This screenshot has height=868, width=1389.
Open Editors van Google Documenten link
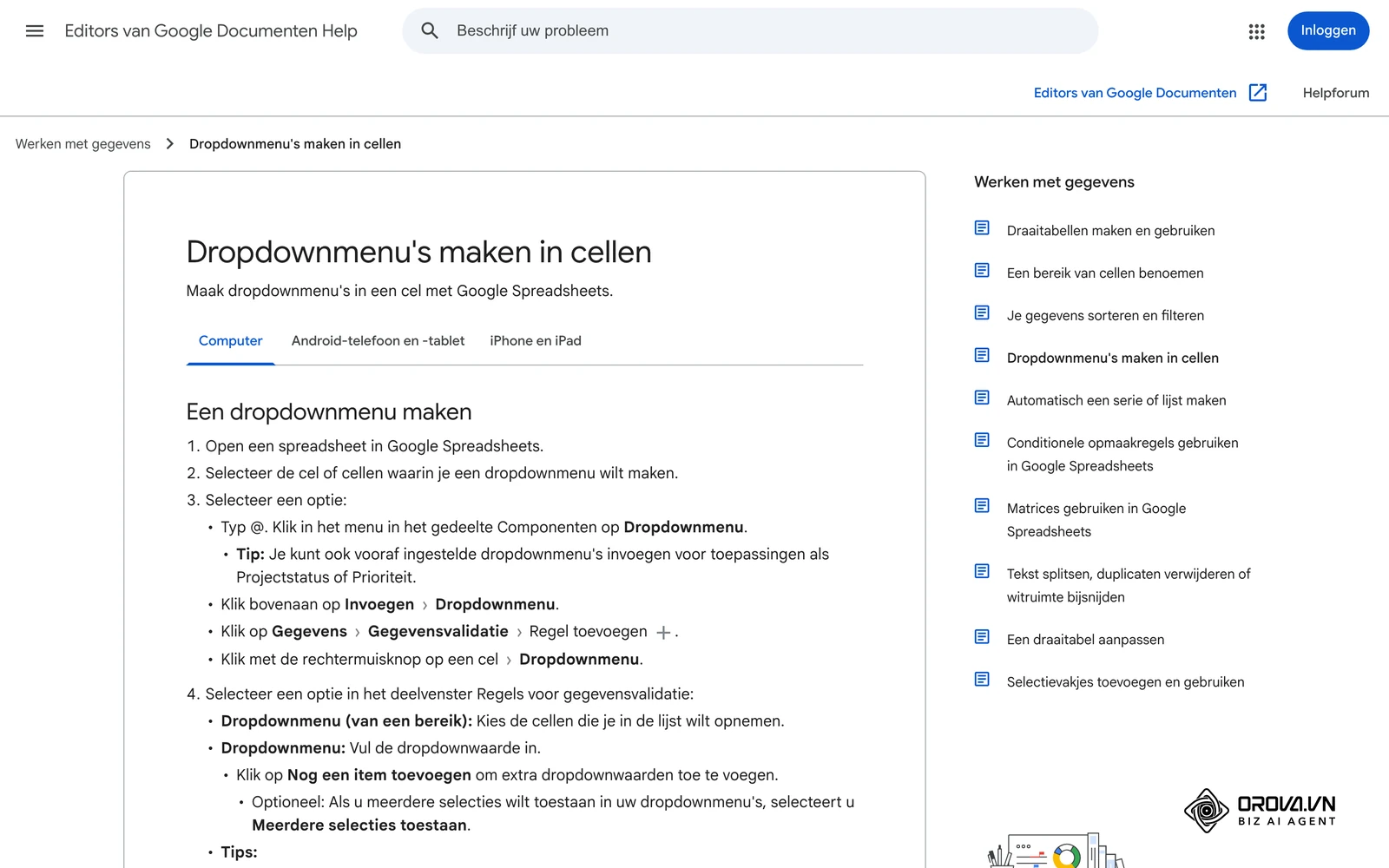click(x=1135, y=93)
